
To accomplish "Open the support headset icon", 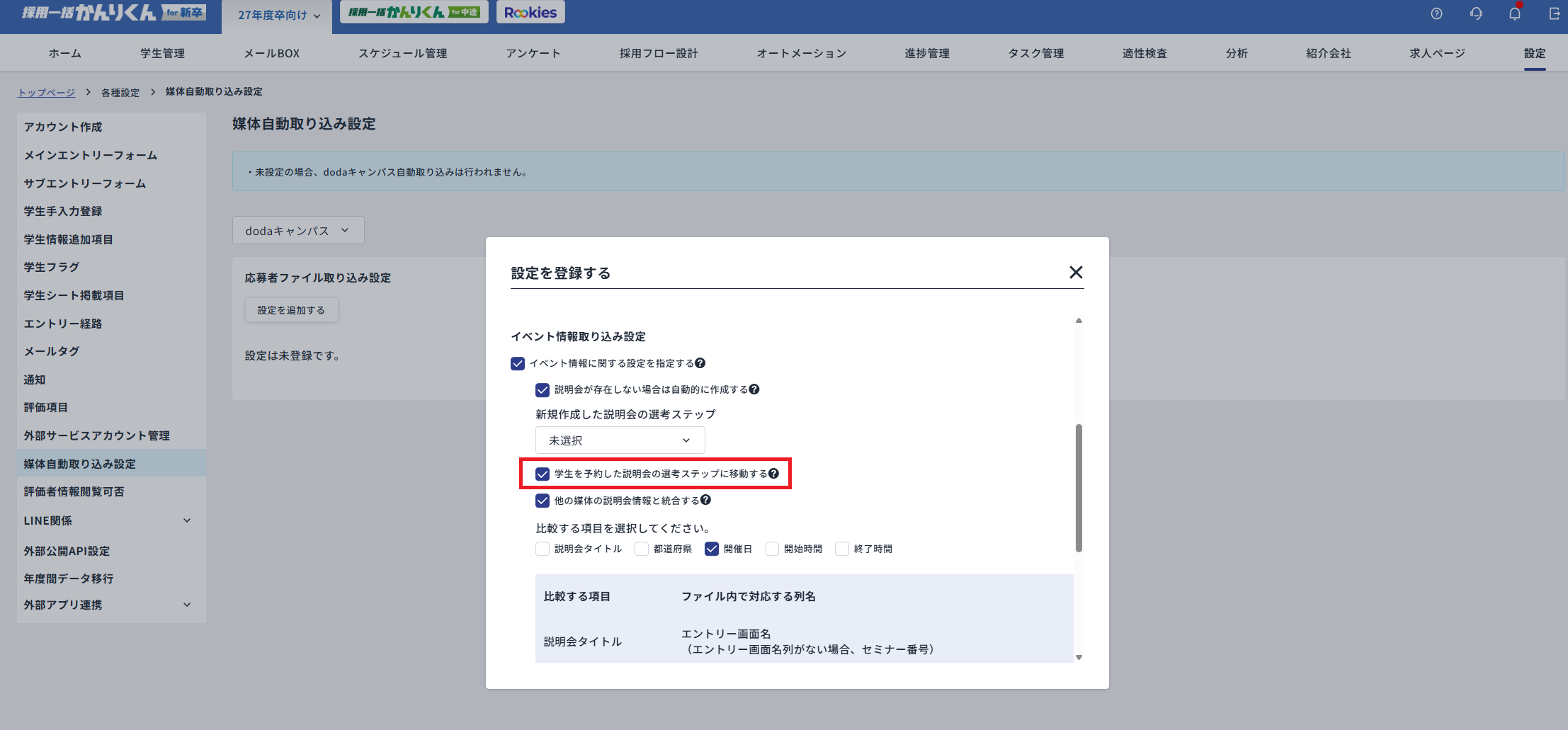I will (1476, 13).
